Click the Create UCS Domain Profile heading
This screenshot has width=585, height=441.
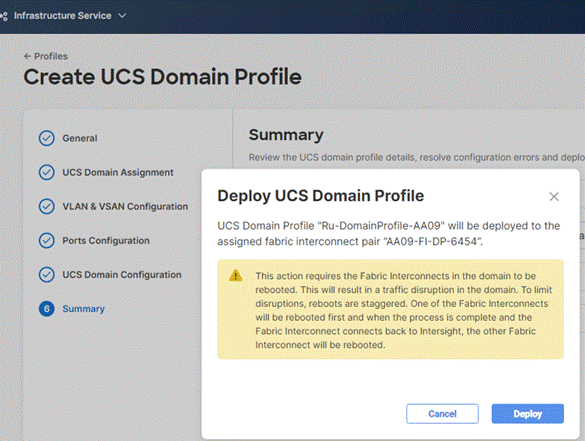[x=163, y=77]
